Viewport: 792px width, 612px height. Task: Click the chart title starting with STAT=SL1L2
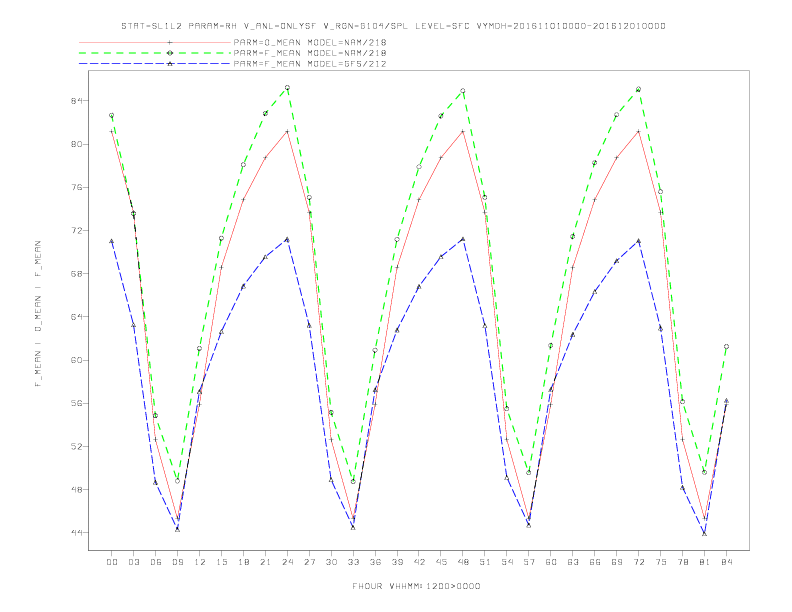point(393,26)
